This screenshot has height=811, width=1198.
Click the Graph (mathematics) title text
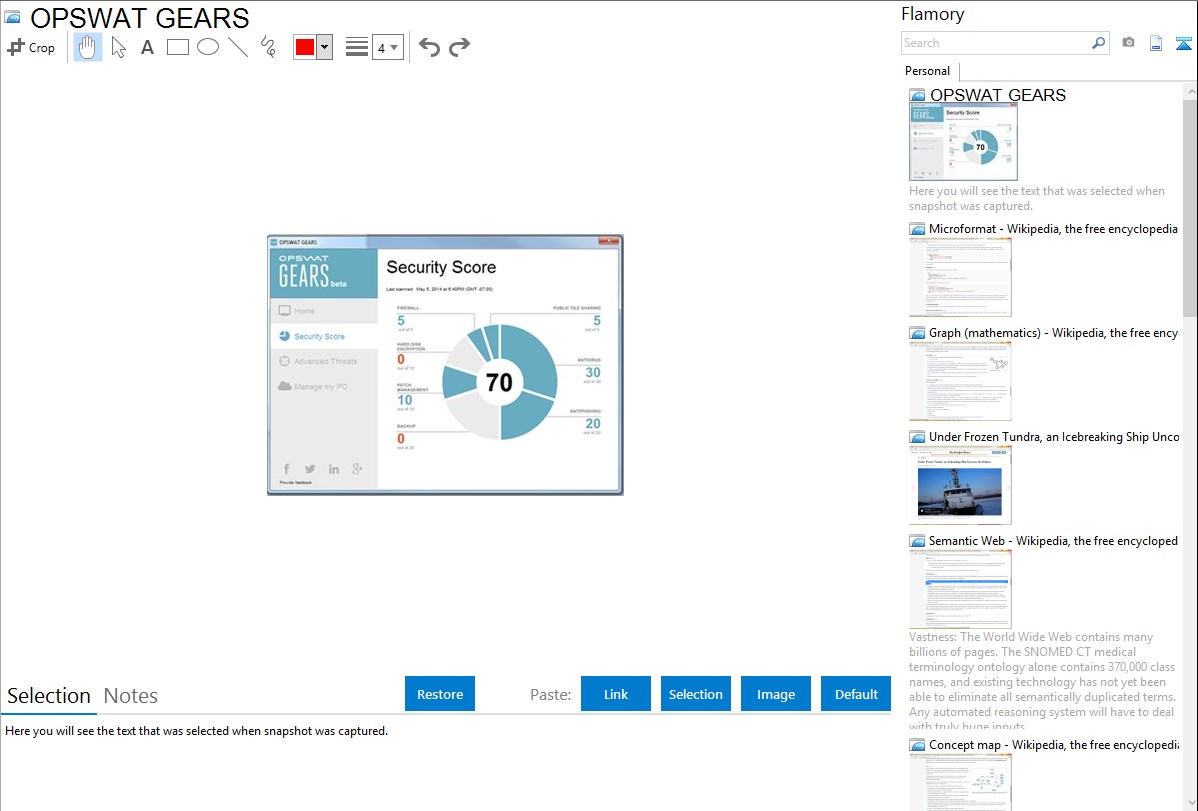[1053, 333]
